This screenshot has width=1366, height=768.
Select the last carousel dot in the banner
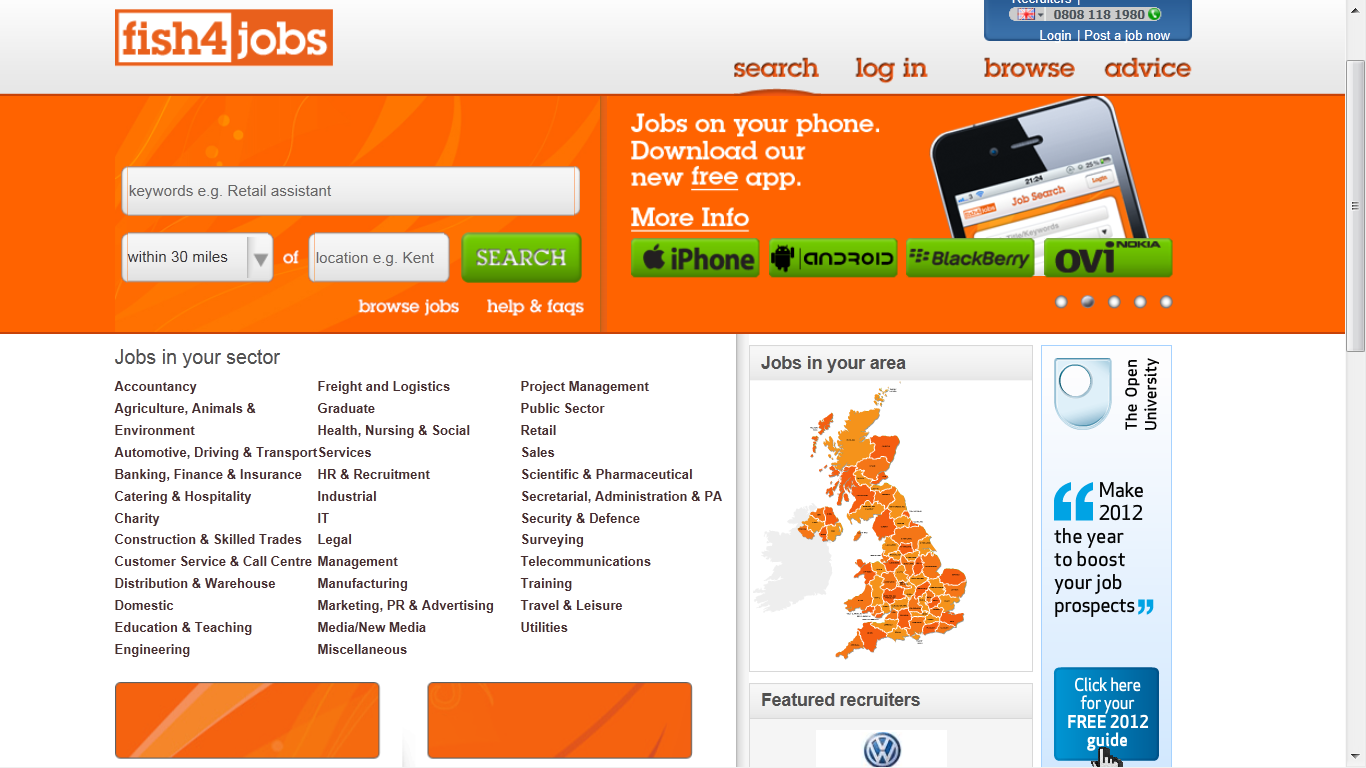point(1166,302)
